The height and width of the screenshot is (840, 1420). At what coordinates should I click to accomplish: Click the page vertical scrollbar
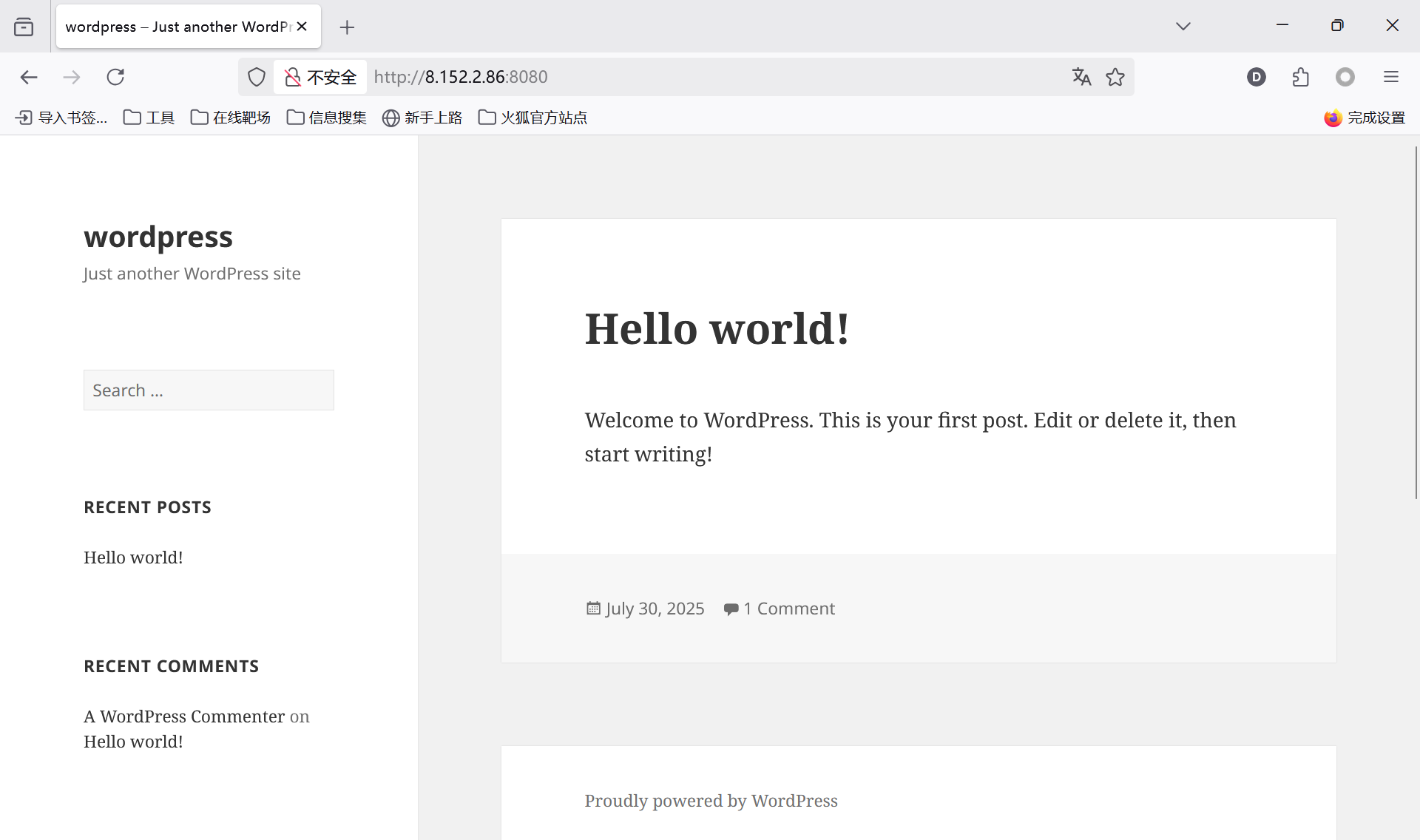pos(1416,322)
